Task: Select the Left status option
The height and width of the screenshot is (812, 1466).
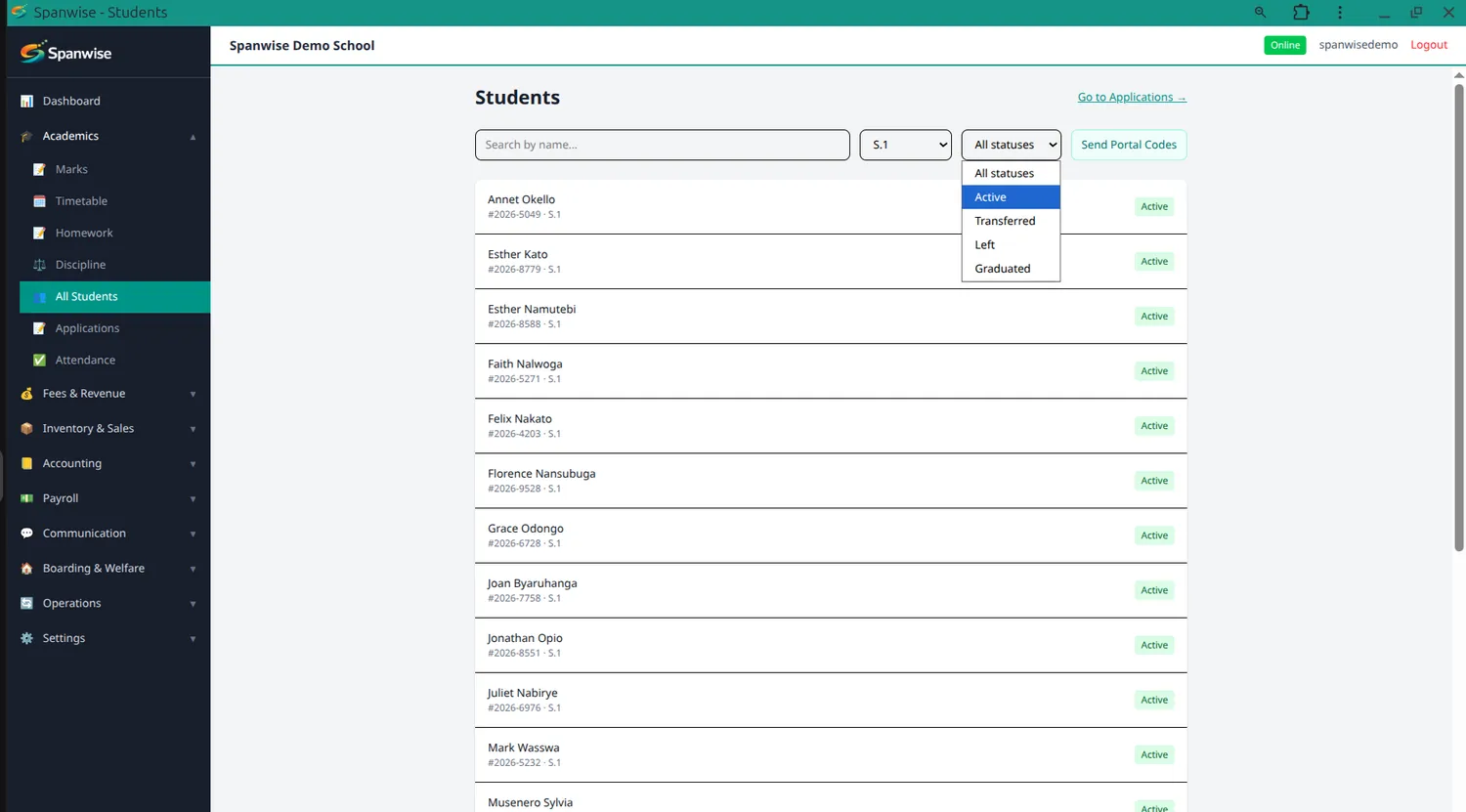Action: (1012, 245)
